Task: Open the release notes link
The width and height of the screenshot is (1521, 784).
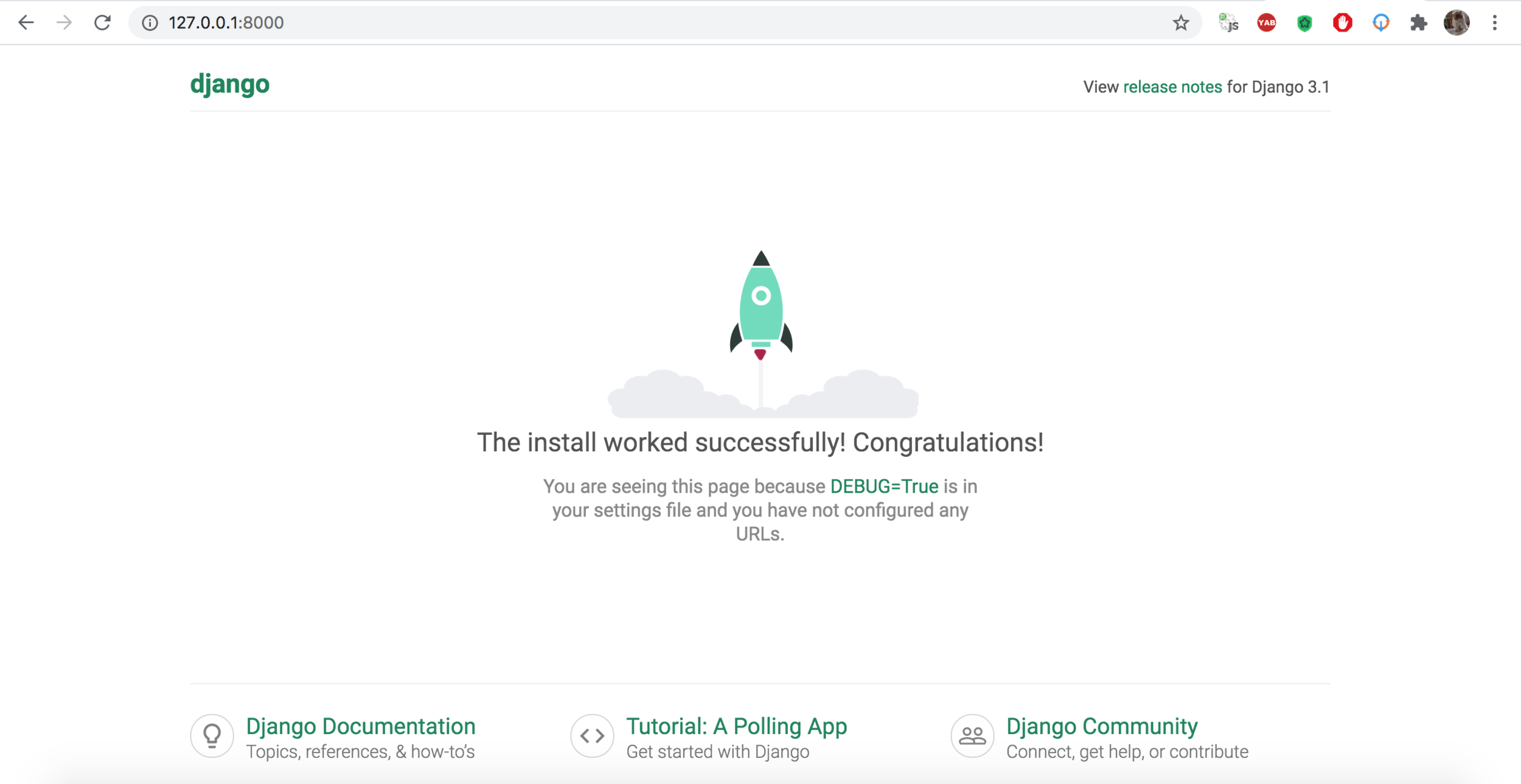Action: 1172,87
